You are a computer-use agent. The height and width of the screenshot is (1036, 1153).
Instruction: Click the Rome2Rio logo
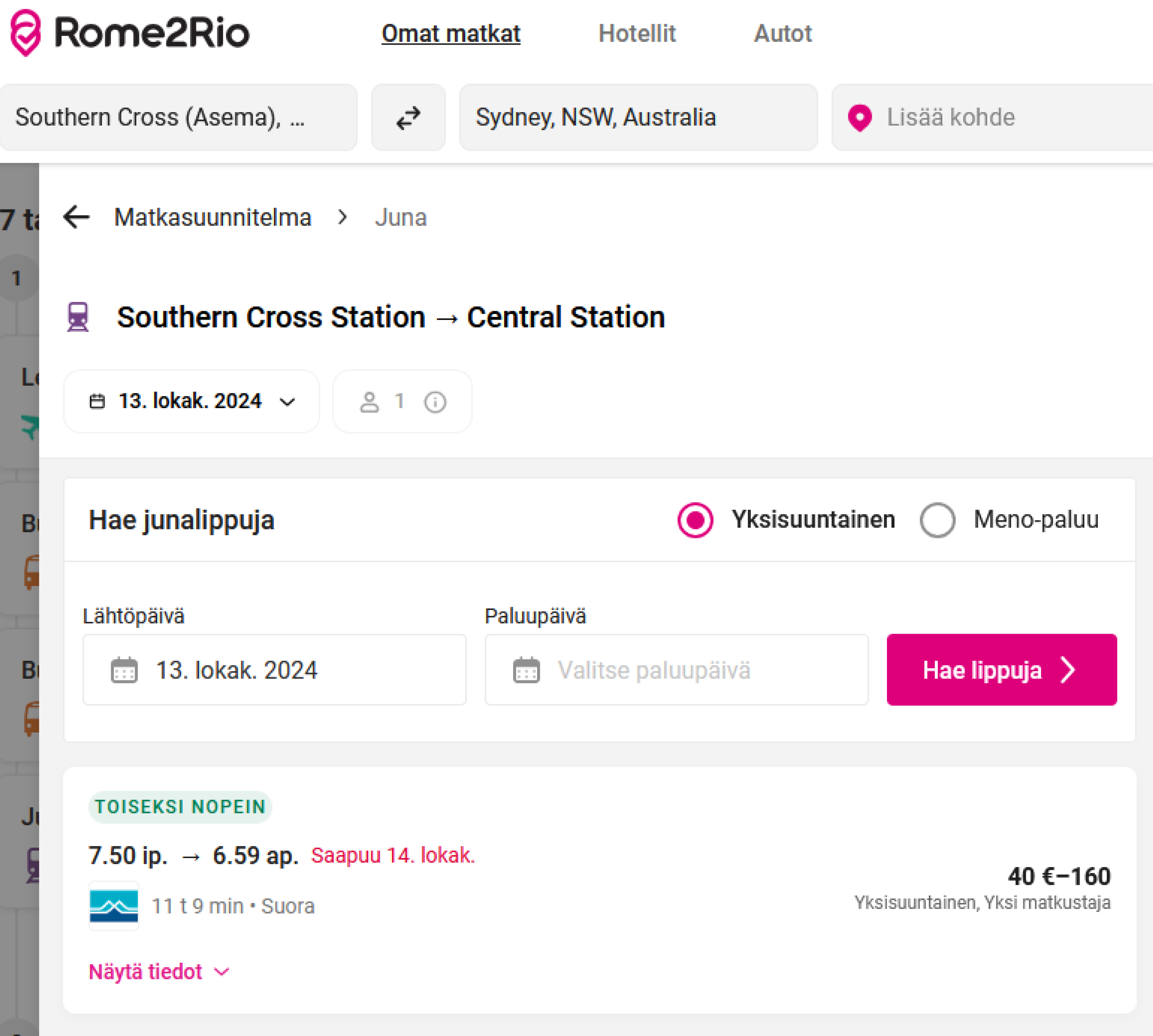click(130, 33)
